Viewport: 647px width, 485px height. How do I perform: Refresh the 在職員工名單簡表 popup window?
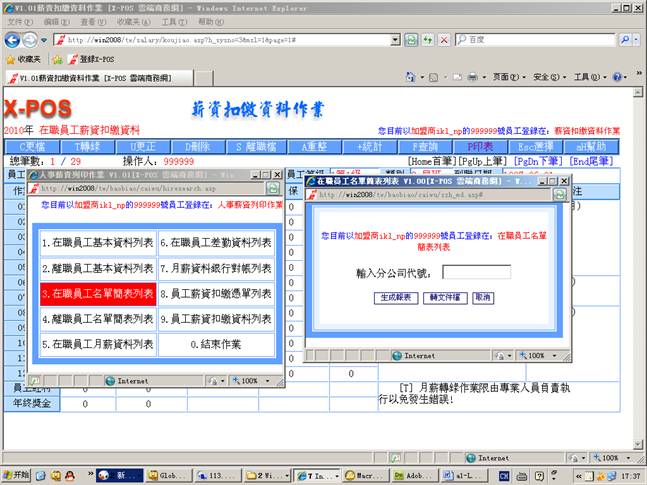coord(560,195)
